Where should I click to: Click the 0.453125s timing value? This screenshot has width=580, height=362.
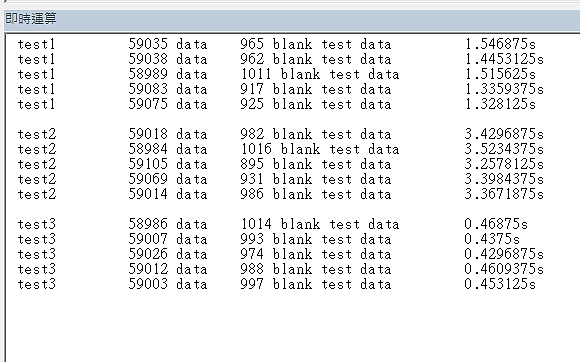(x=500, y=284)
